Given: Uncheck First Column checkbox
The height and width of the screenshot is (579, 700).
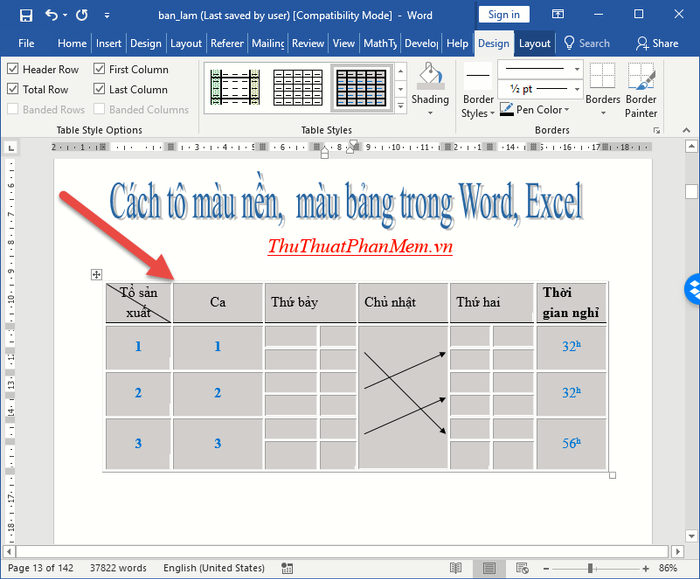Looking at the screenshot, I should click(99, 69).
